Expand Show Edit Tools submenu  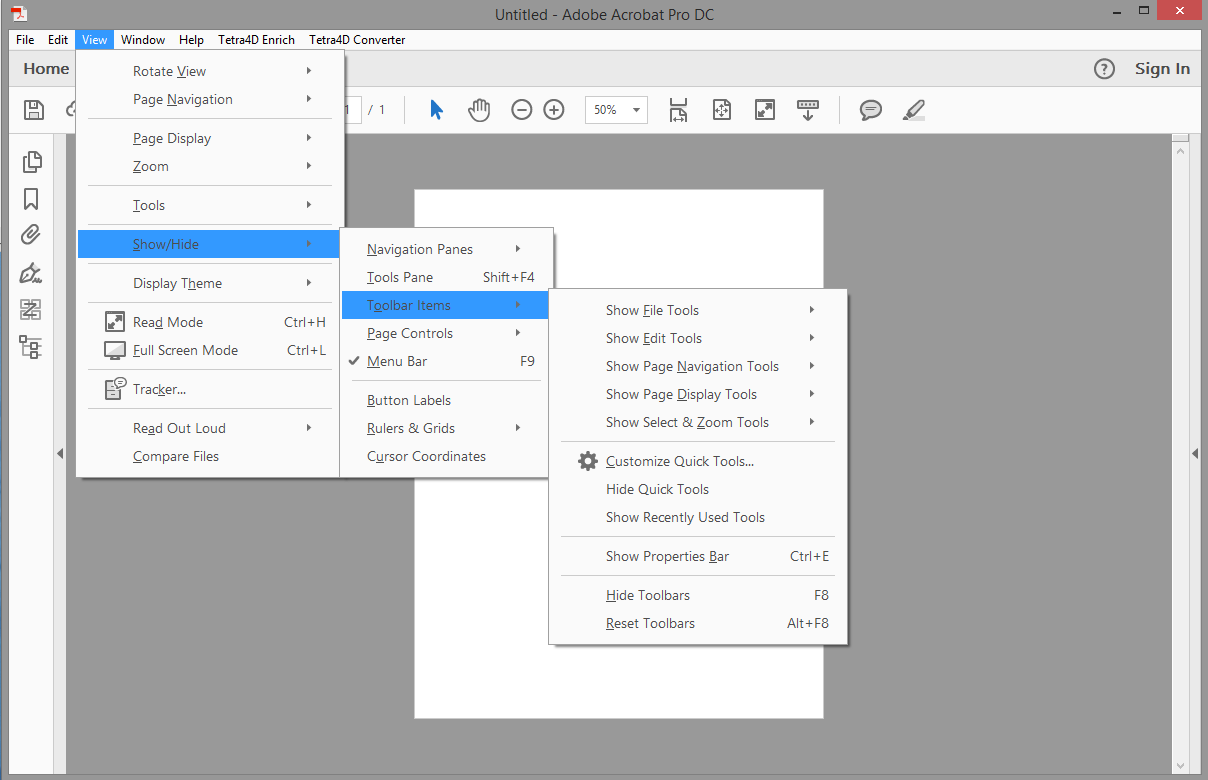pyautogui.click(x=698, y=338)
